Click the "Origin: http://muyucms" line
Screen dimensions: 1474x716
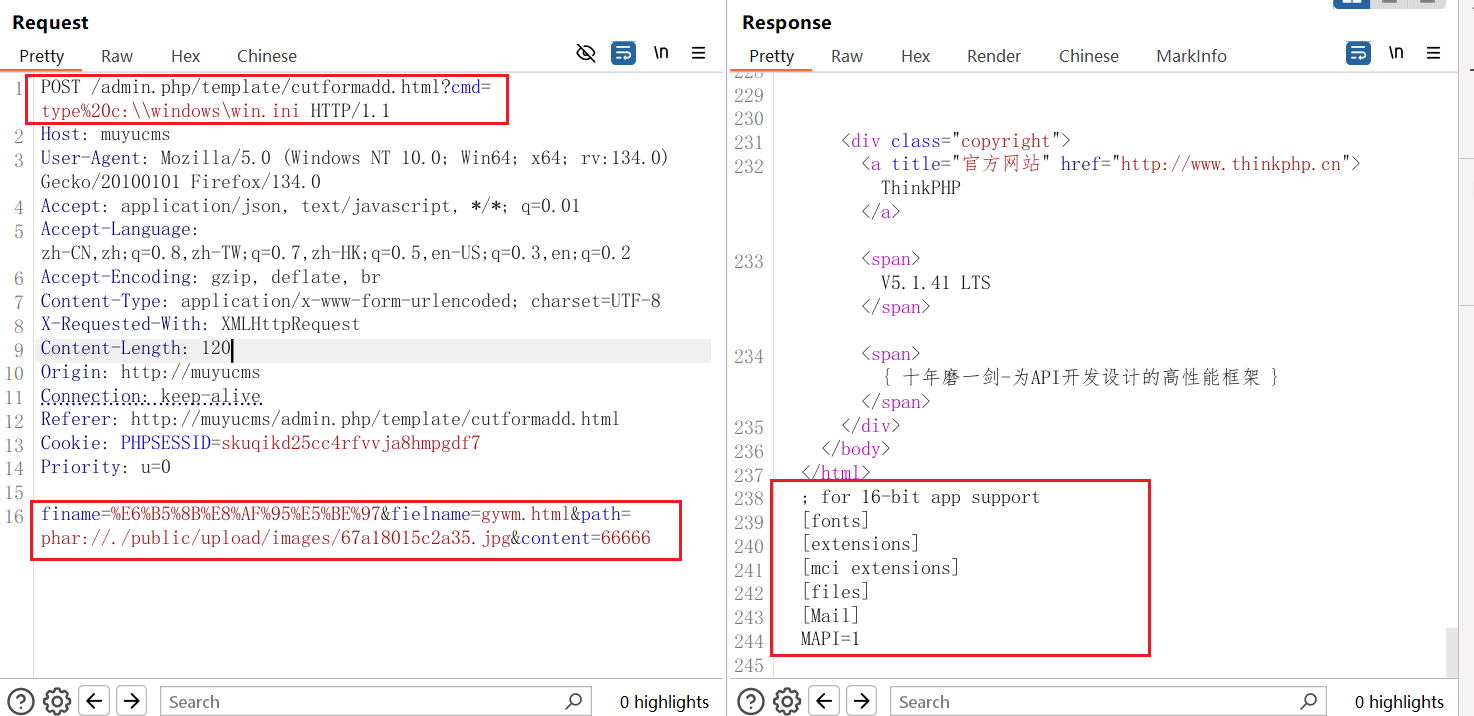(150, 372)
